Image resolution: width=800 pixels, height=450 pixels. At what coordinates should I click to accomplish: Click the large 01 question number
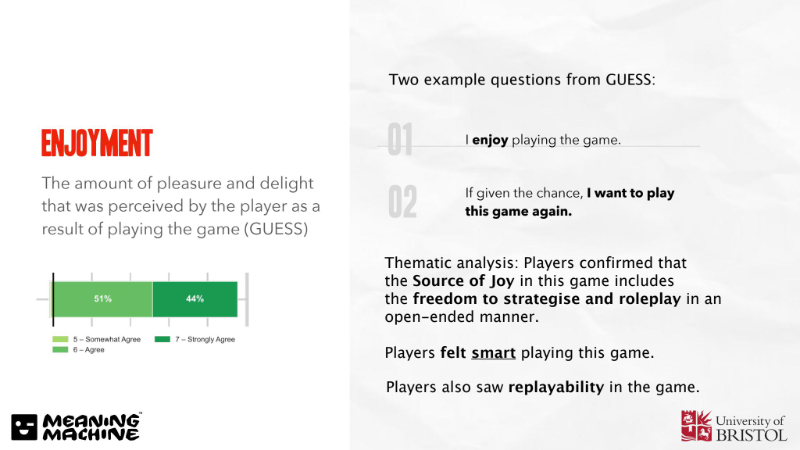click(399, 139)
